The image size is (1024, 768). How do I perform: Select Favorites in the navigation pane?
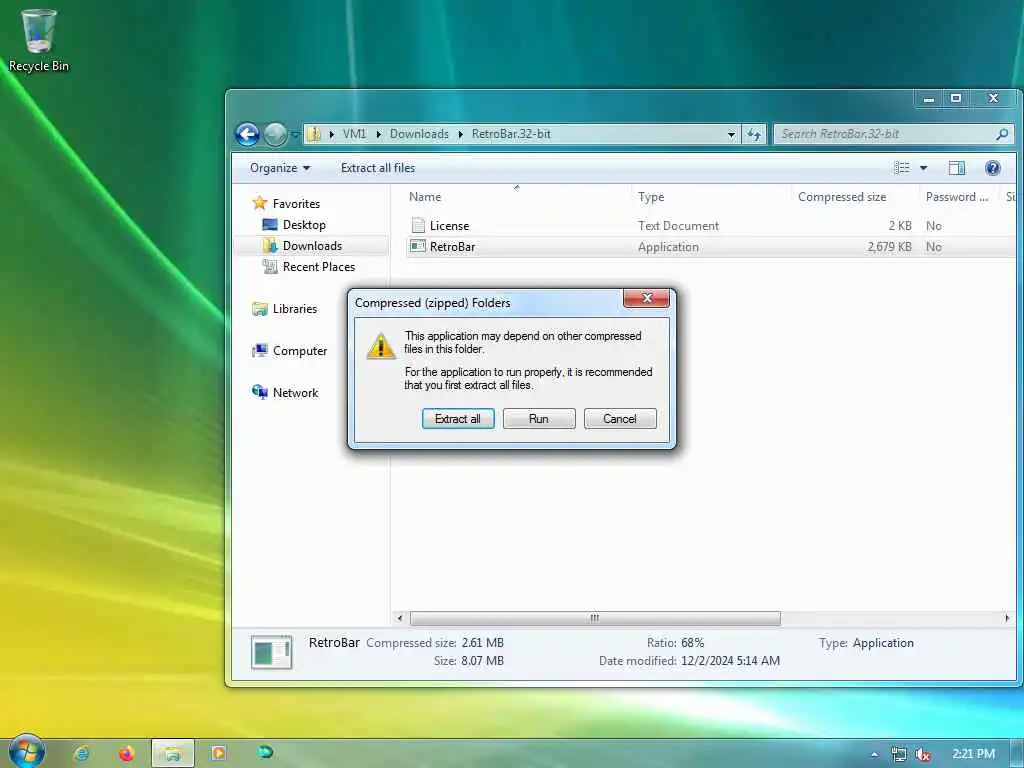[x=286, y=204]
